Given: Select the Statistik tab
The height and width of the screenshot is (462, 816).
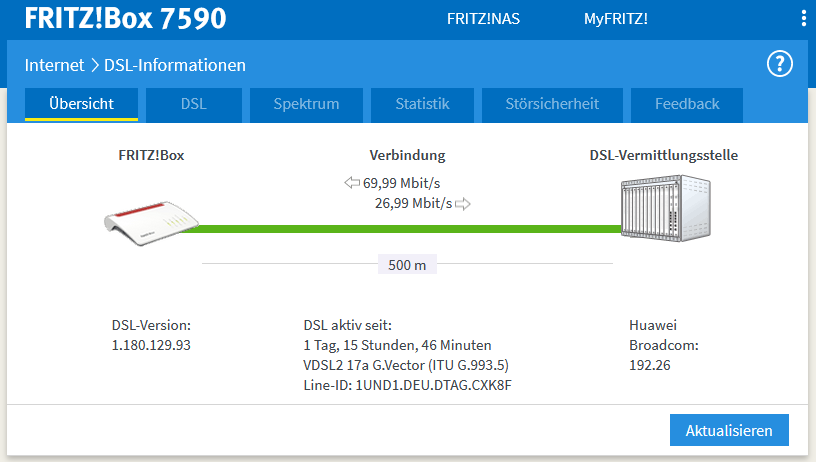Looking at the screenshot, I should coord(422,105).
